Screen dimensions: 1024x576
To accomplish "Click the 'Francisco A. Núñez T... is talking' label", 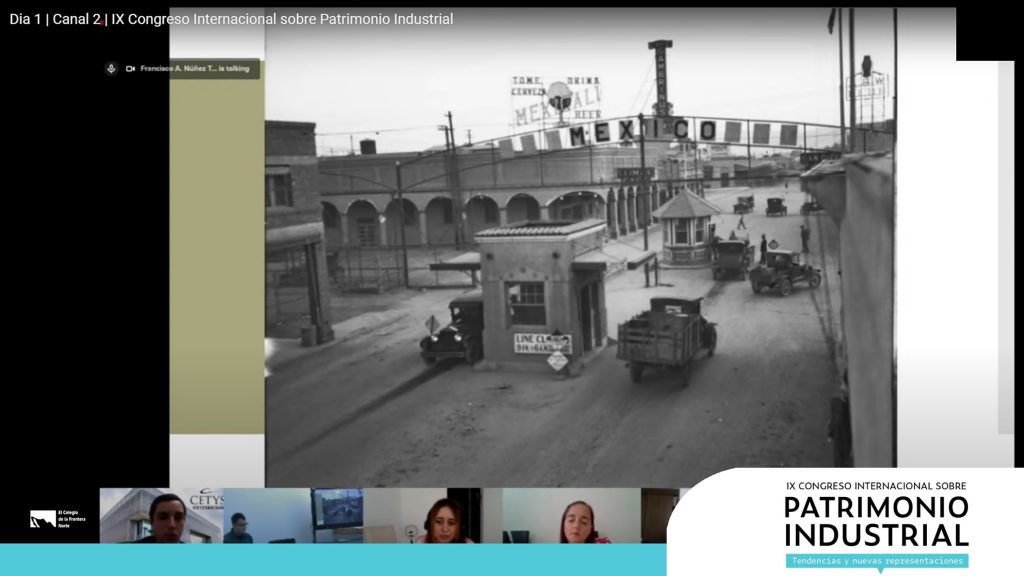I will click(195, 69).
